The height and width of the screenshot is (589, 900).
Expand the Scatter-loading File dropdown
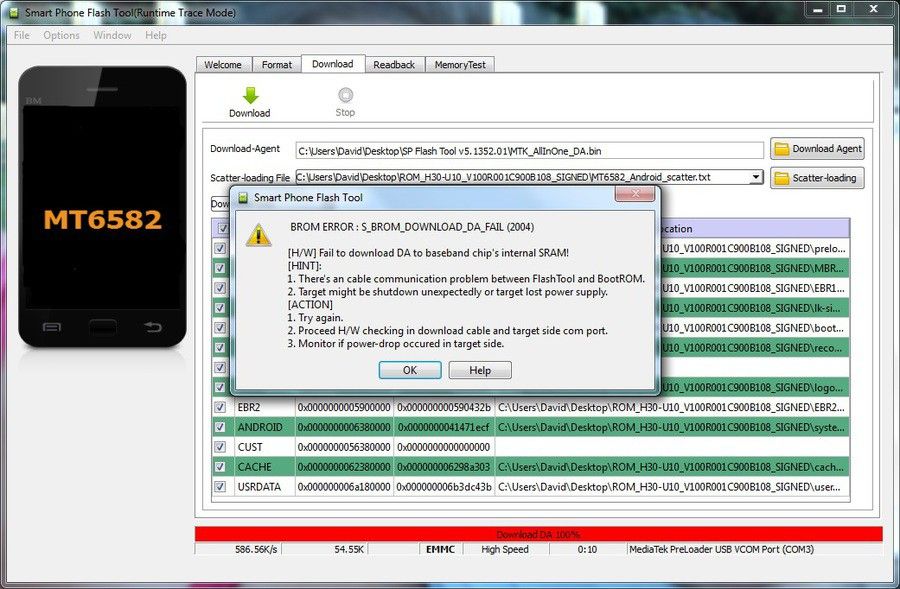pos(757,177)
